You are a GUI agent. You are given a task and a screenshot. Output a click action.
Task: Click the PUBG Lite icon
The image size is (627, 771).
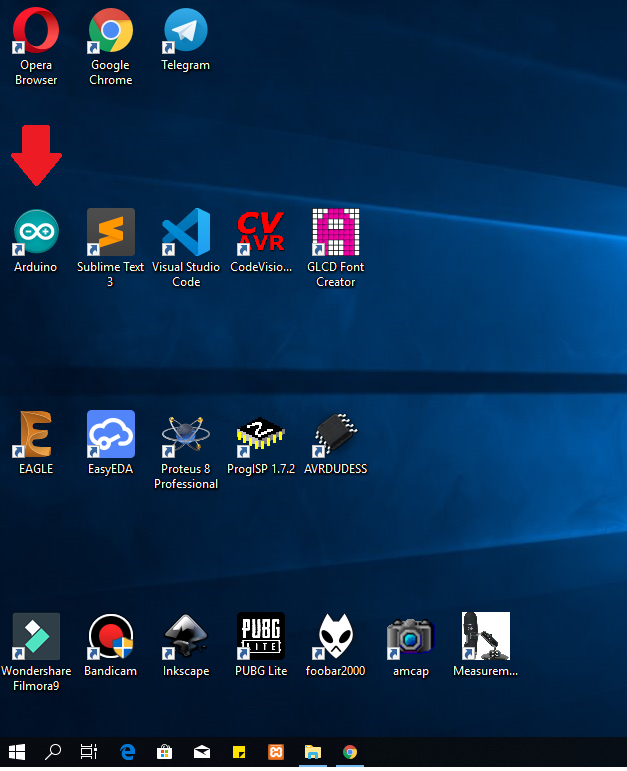(x=261, y=636)
